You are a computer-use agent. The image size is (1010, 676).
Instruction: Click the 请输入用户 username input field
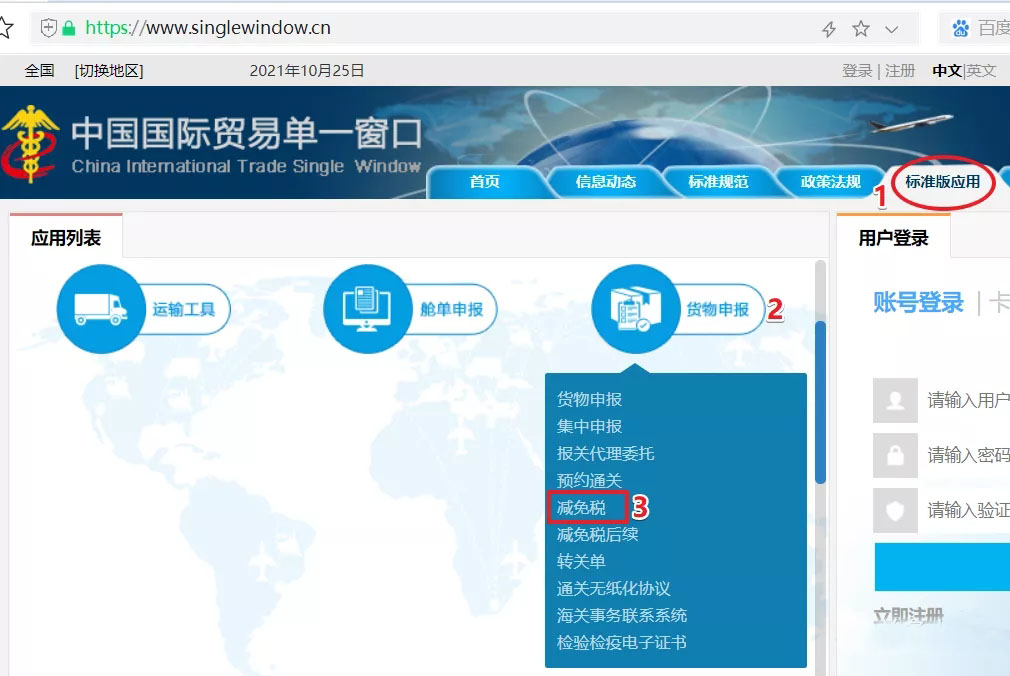(x=965, y=400)
